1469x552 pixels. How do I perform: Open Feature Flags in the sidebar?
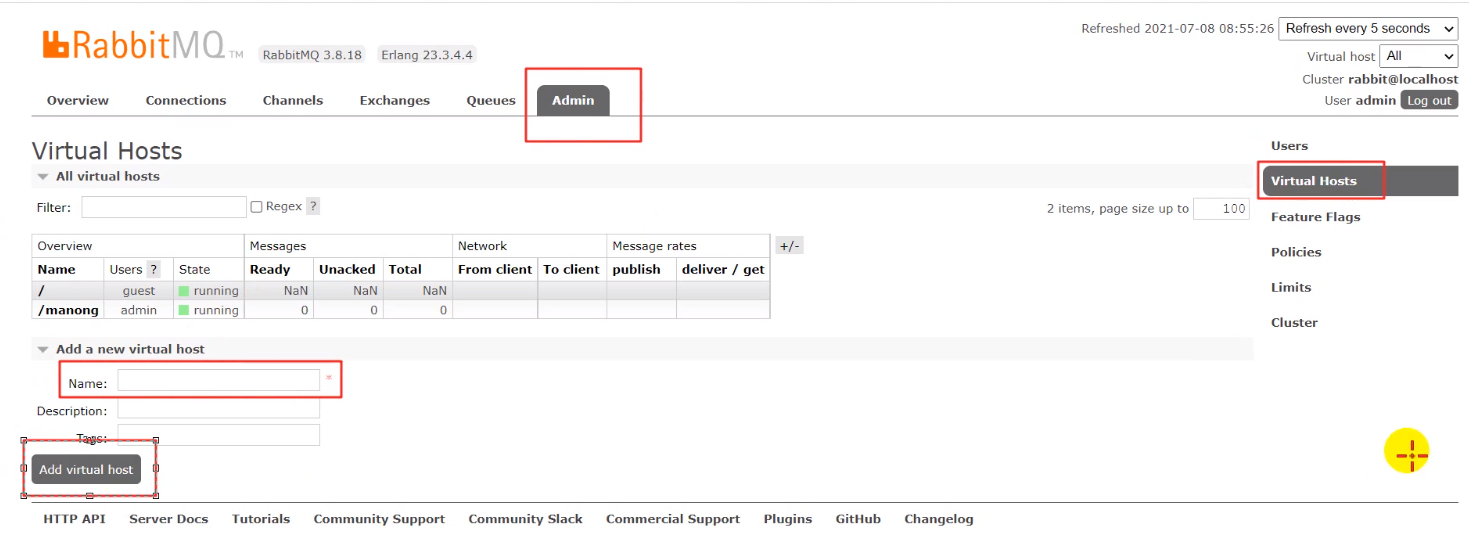[1315, 217]
